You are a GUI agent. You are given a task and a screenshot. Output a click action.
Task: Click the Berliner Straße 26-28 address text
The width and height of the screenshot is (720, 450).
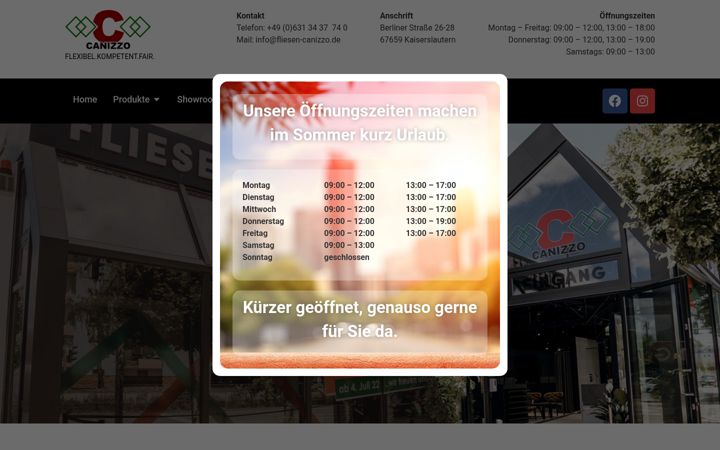417,28
